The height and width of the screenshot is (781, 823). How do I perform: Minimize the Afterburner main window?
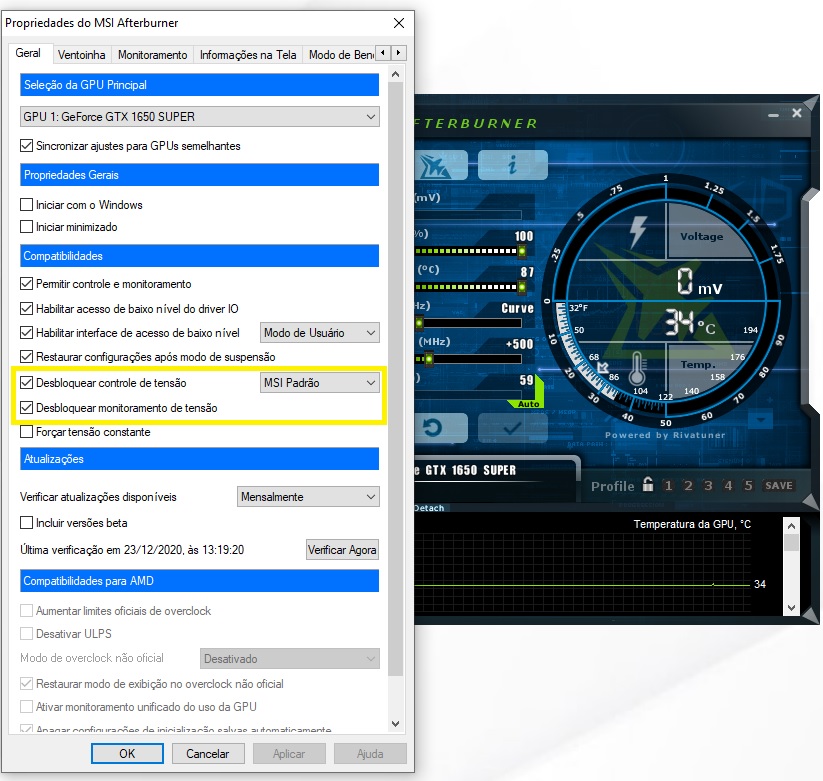click(x=773, y=115)
